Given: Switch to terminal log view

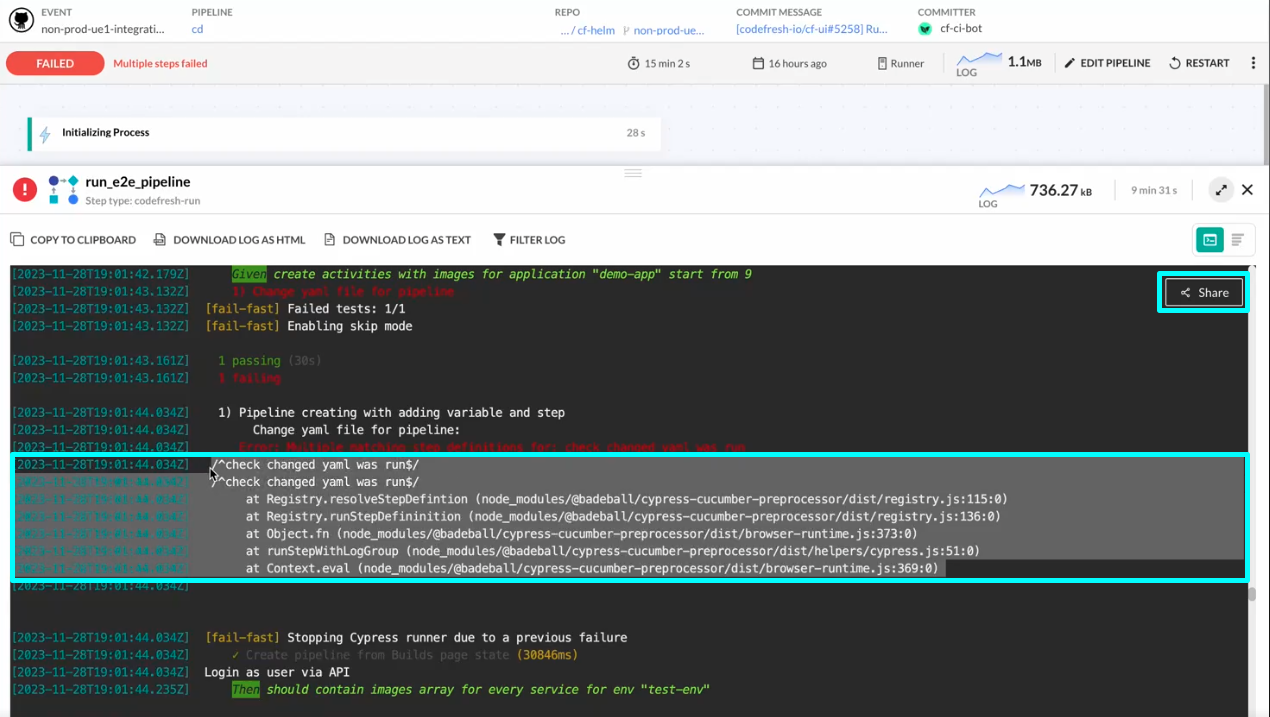Looking at the screenshot, I should [1210, 240].
